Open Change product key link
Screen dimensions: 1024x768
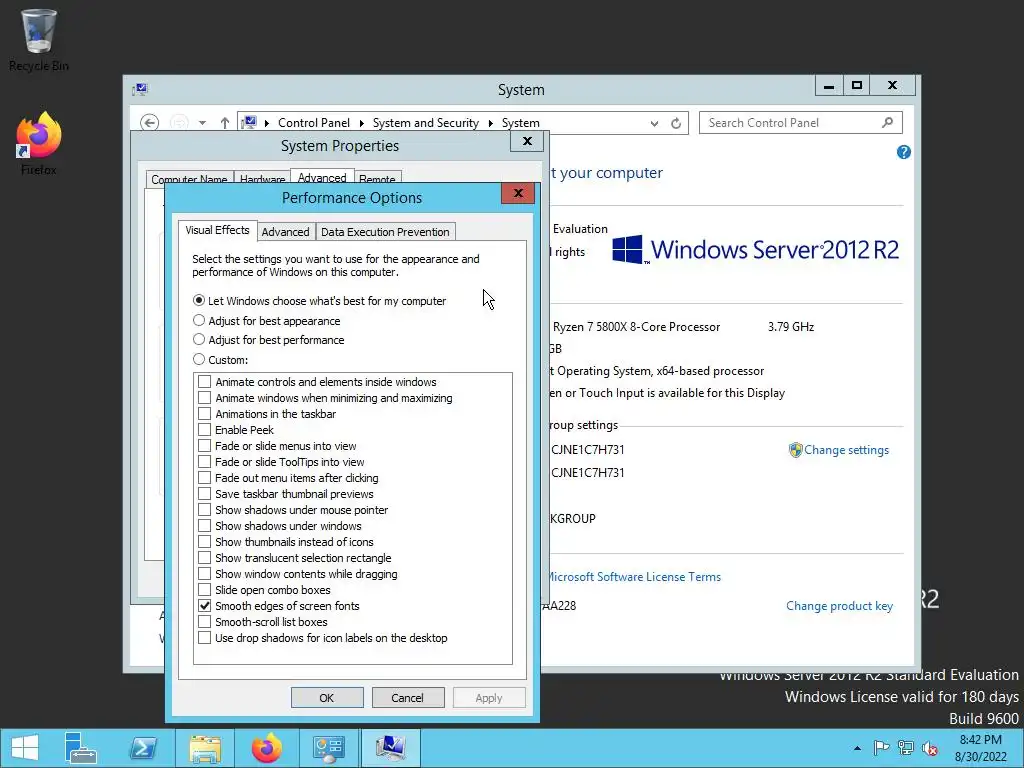(x=839, y=606)
